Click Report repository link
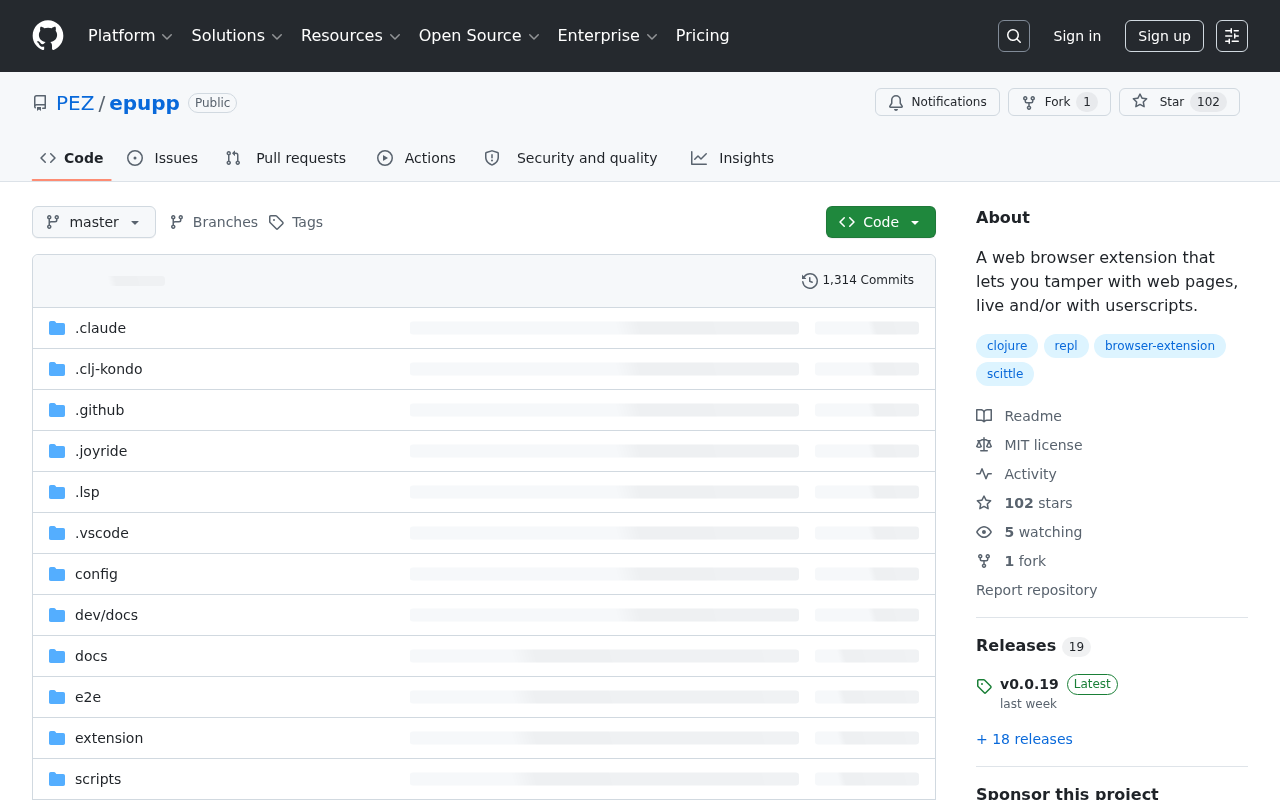Screen dimensions: 1280x800 [x=1036, y=590]
